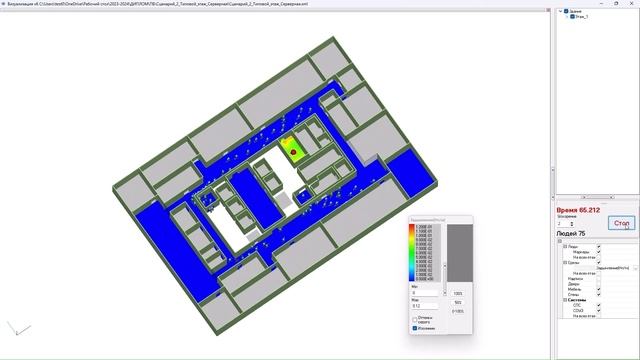Enable the Надписи checkbox
The image size is (640, 360).
tap(599, 279)
